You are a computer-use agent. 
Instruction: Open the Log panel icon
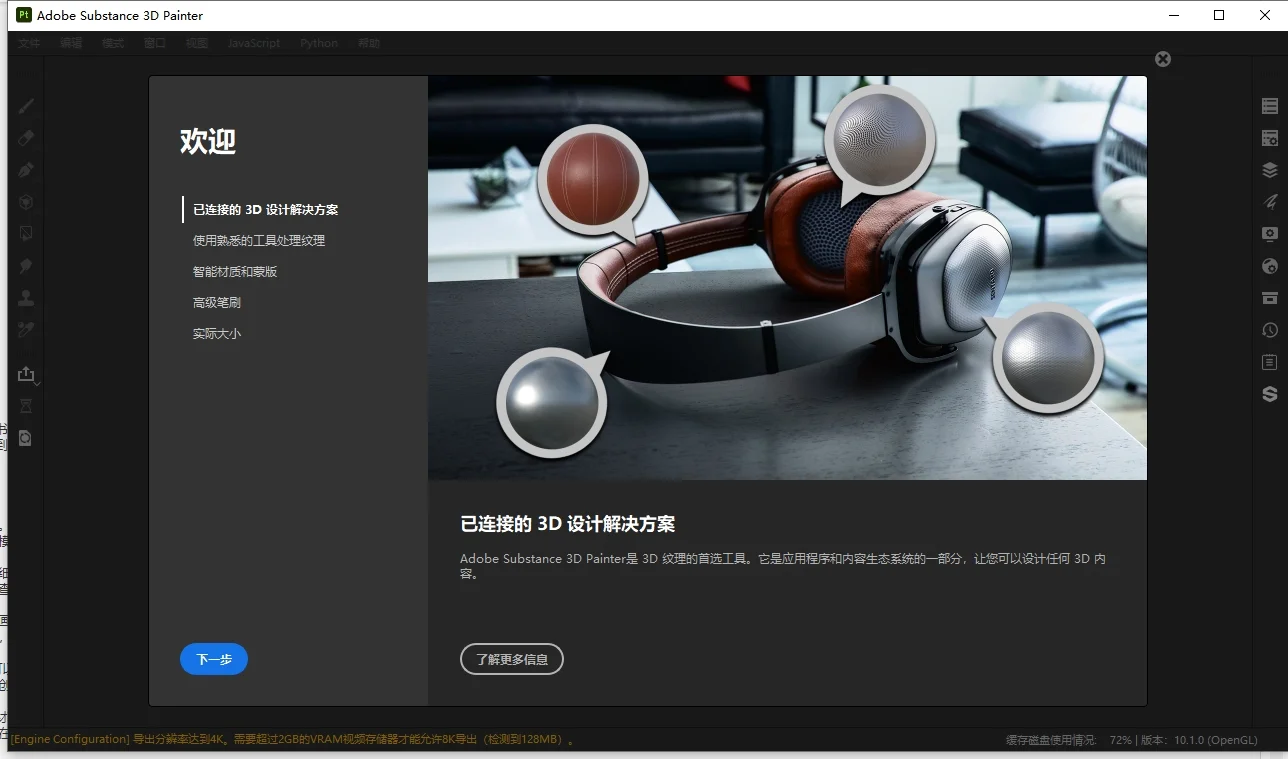tap(1269, 361)
